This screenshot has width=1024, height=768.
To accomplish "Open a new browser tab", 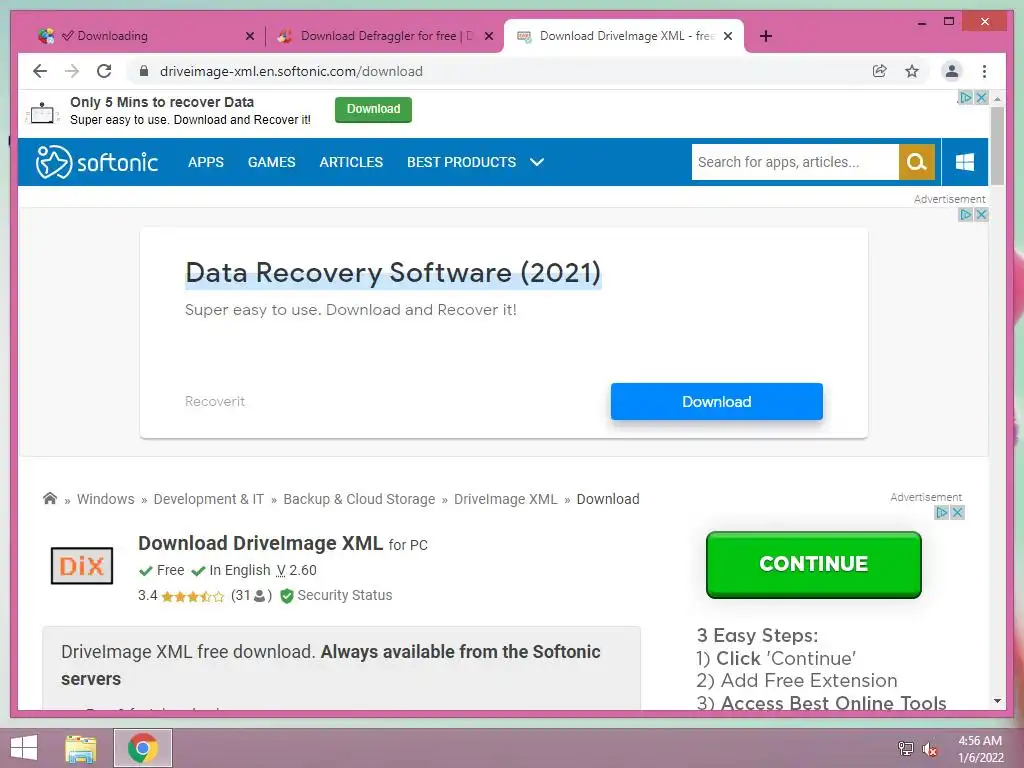I will [766, 36].
